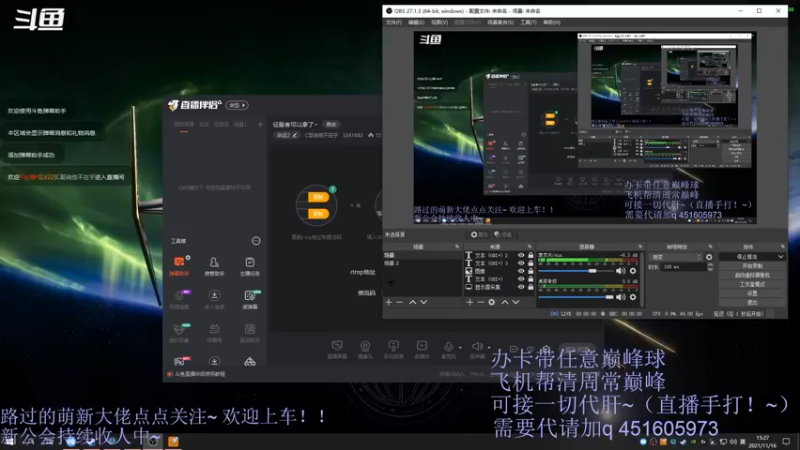Add screen capture source in companion toolbar
The image size is (800, 450).
[x=337, y=349]
